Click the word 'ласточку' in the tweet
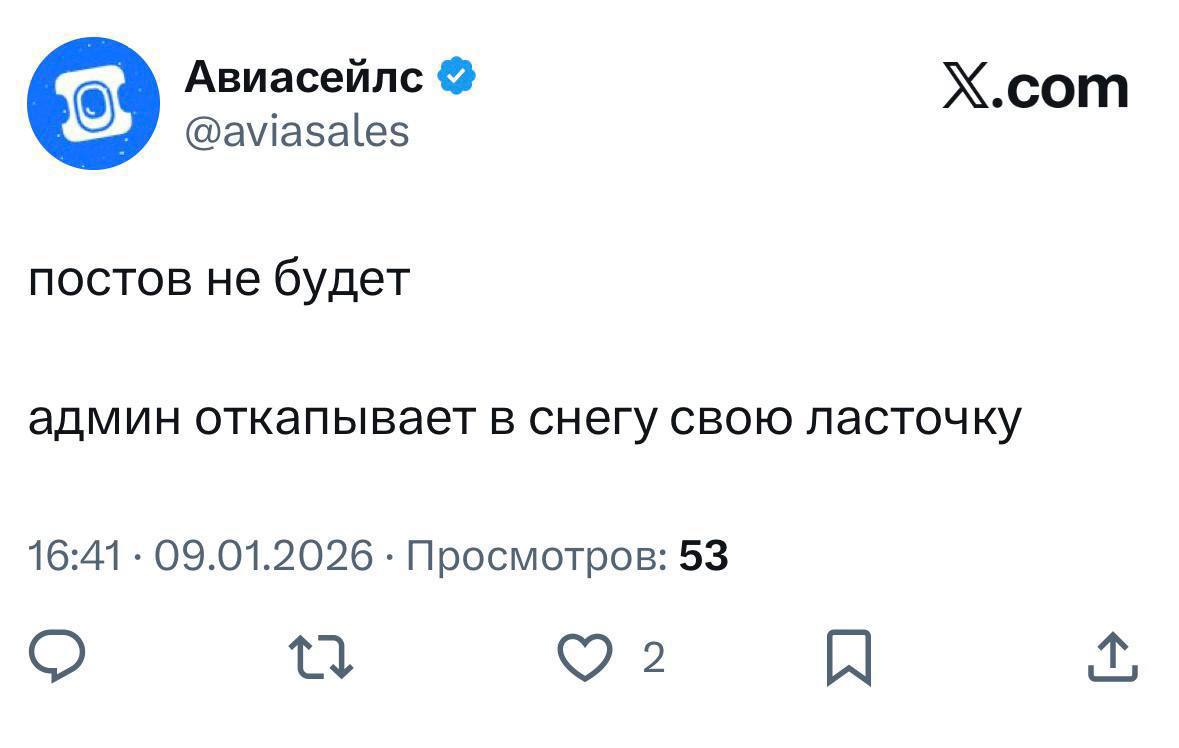Viewport: 1179px width, 748px height. coord(913,420)
